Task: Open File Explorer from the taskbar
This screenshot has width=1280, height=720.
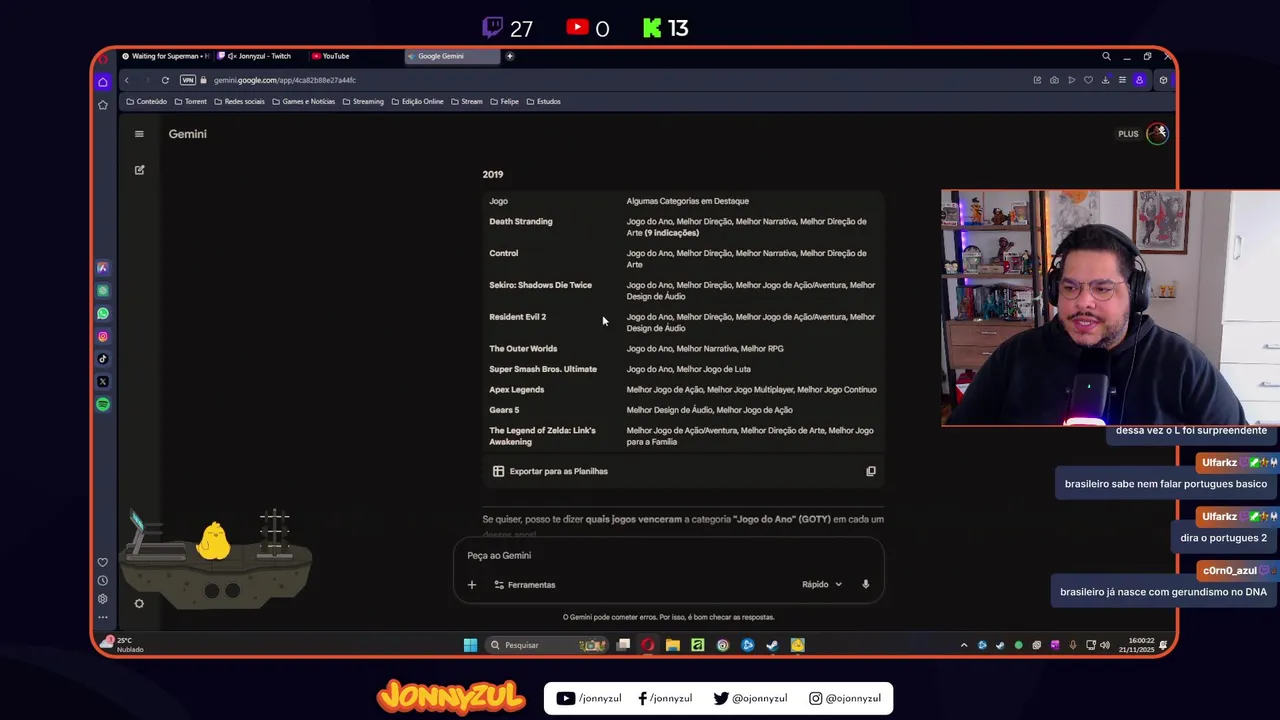Action: point(673,645)
